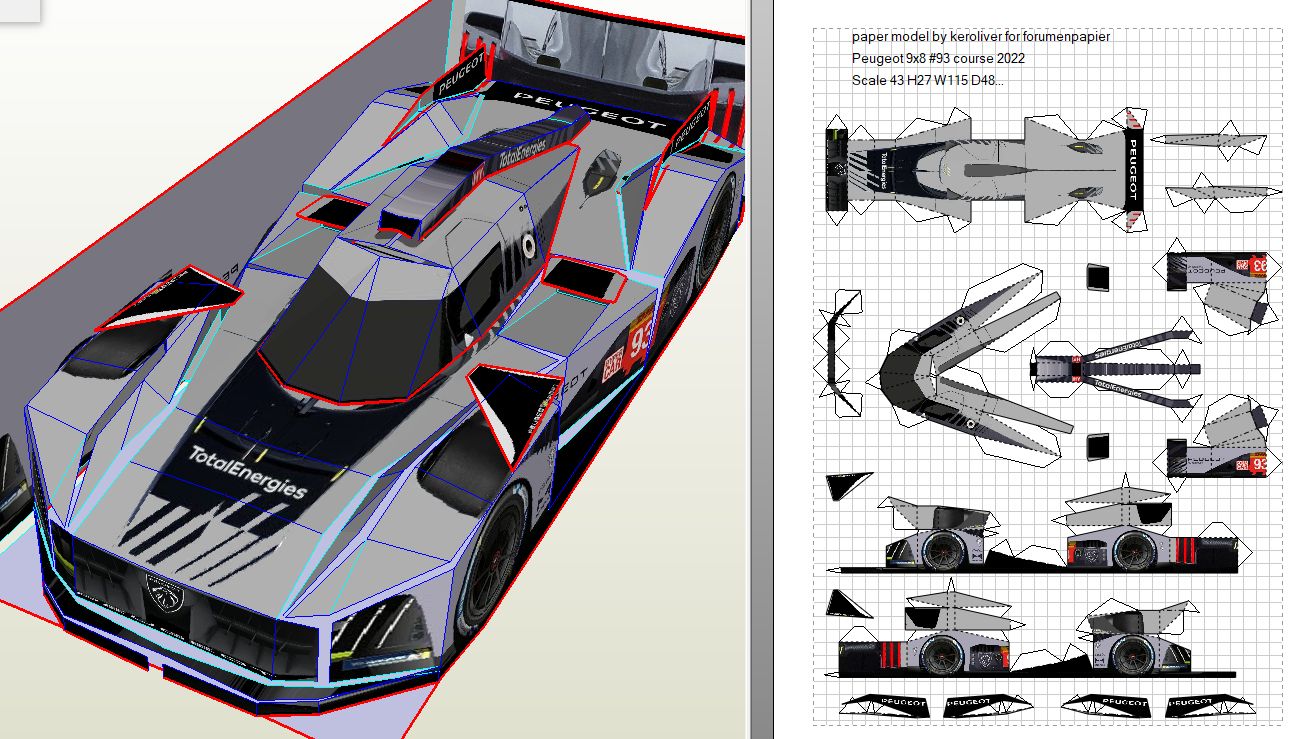Click the 'Peugeot 9x8 #93 course 2022' text
This screenshot has width=1306, height=739.
coord(937,58)
